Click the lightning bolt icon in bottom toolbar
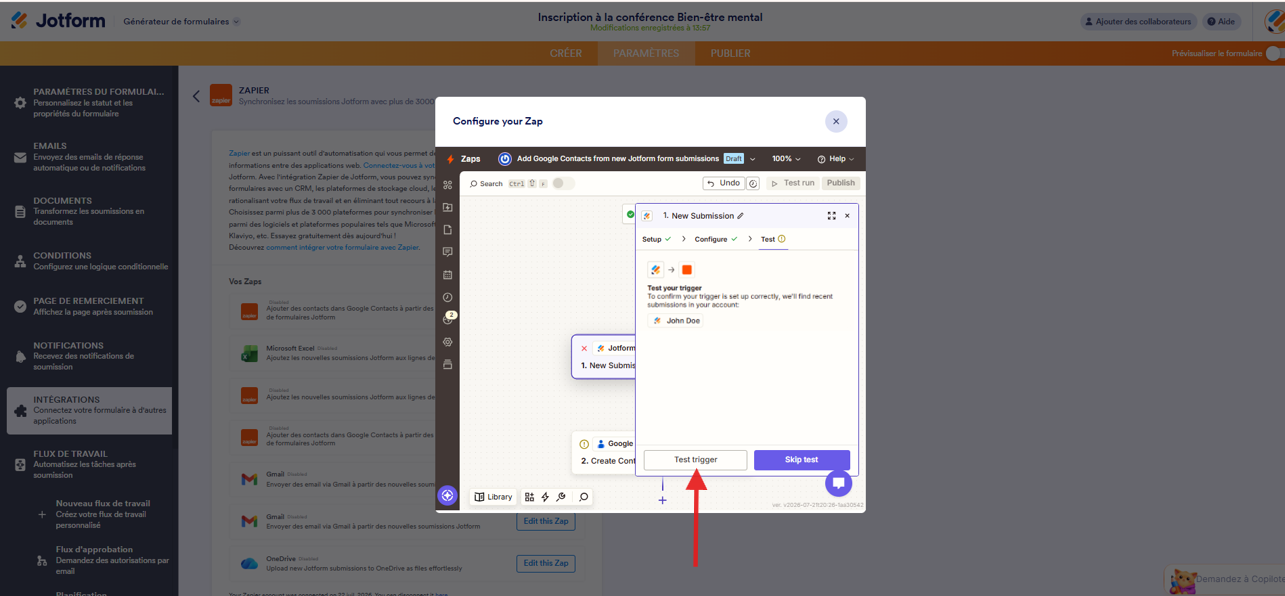1285x596 pixels. point(545,497)
